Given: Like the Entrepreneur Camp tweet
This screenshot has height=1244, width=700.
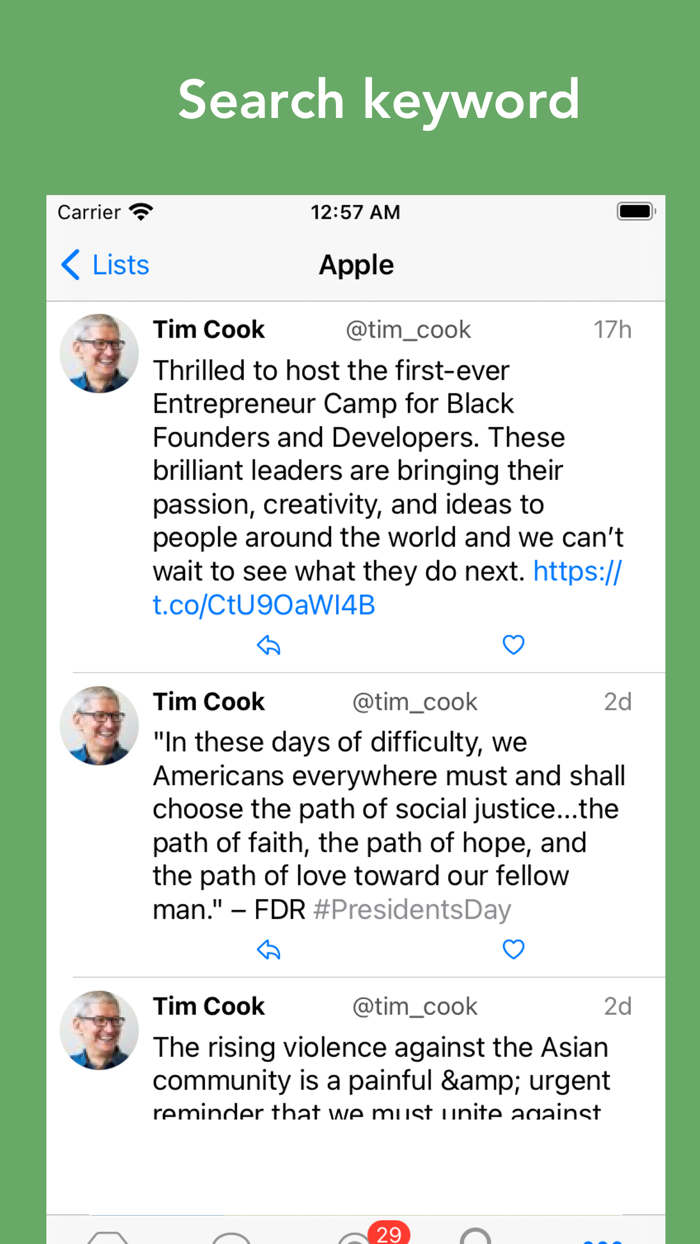Looking at the screenshot, I should pos(513,646).
